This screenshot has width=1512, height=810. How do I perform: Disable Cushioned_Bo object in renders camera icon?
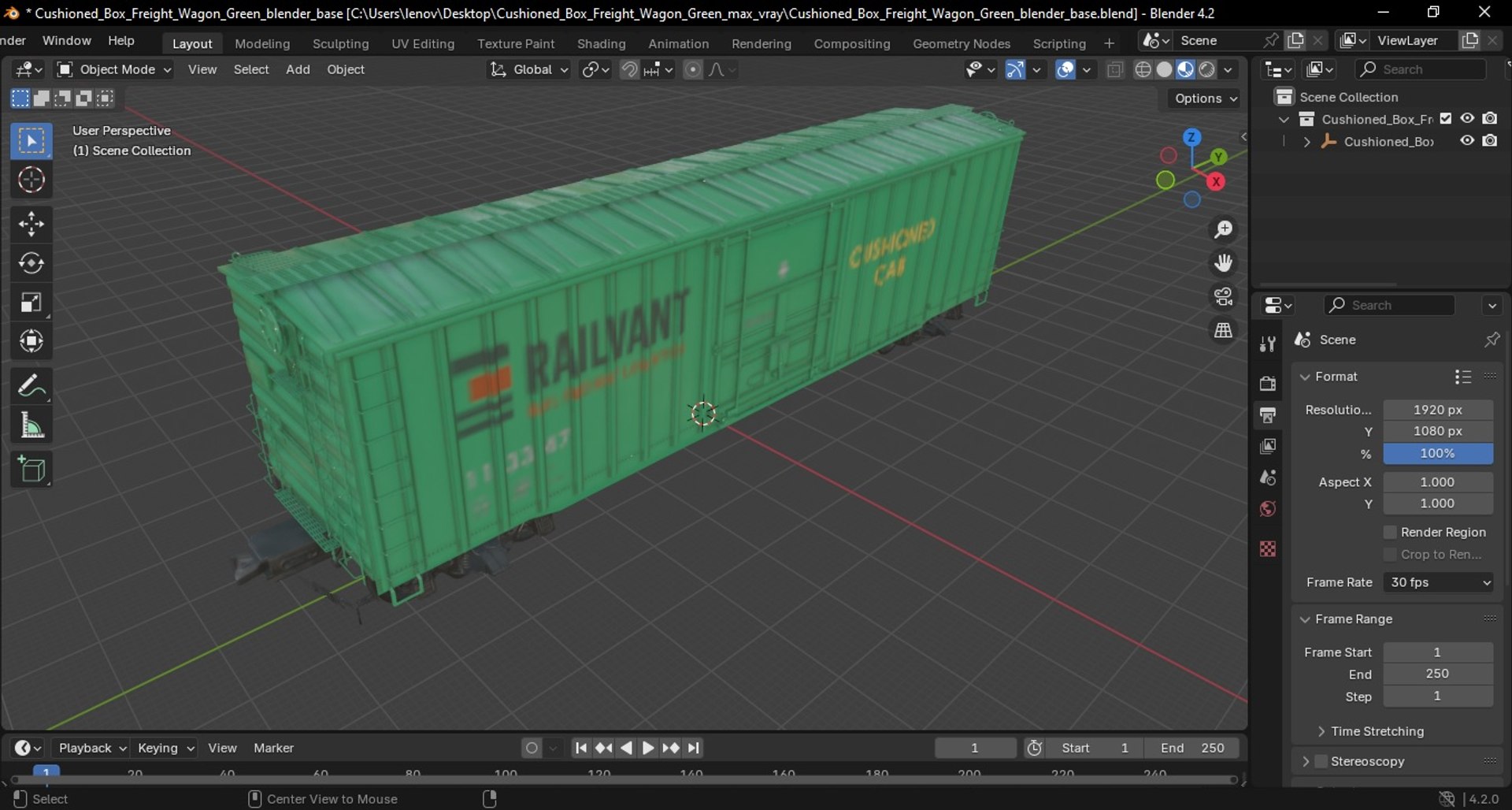pos(1490,141)
